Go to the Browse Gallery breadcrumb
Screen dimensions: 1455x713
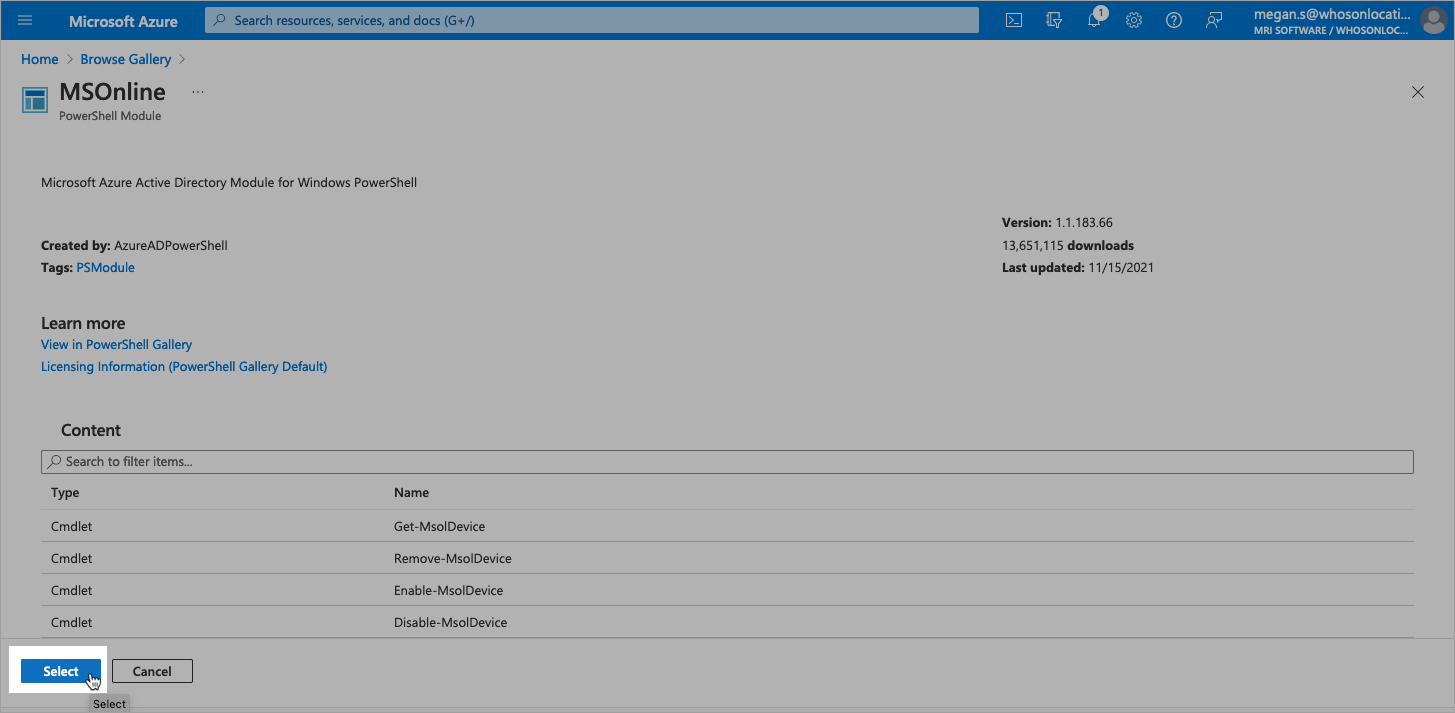(126, 59)
